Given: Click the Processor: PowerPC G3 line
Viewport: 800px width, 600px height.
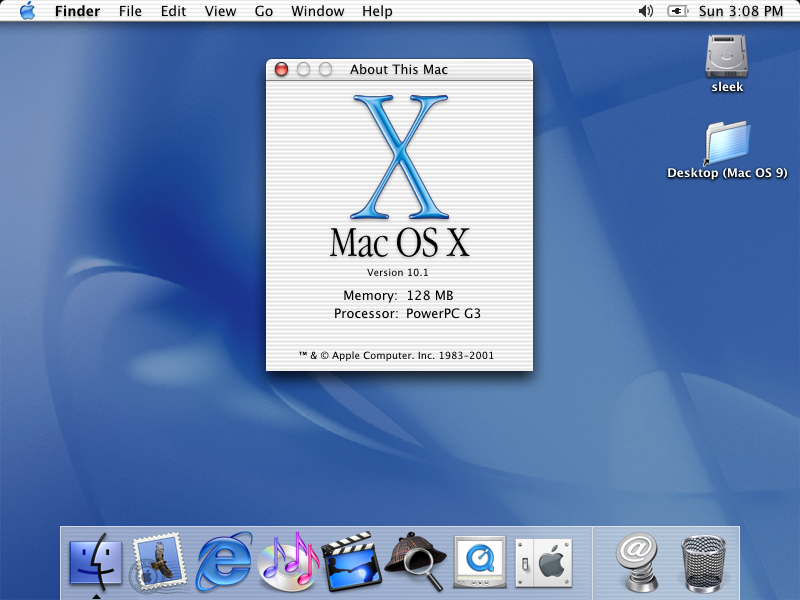Looking at the screenshot, I should 407,313.
